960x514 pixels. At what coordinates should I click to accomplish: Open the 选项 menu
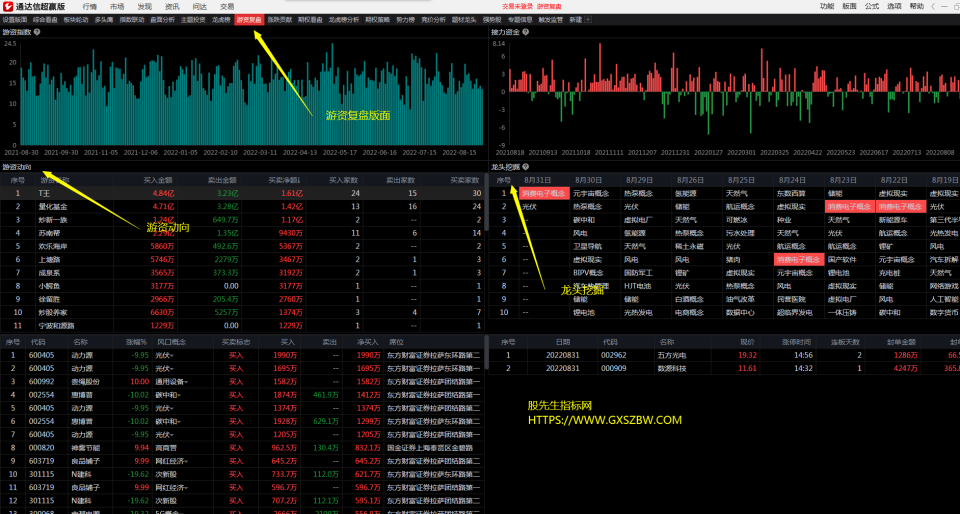pyautogui.click(x=894, y=6)
